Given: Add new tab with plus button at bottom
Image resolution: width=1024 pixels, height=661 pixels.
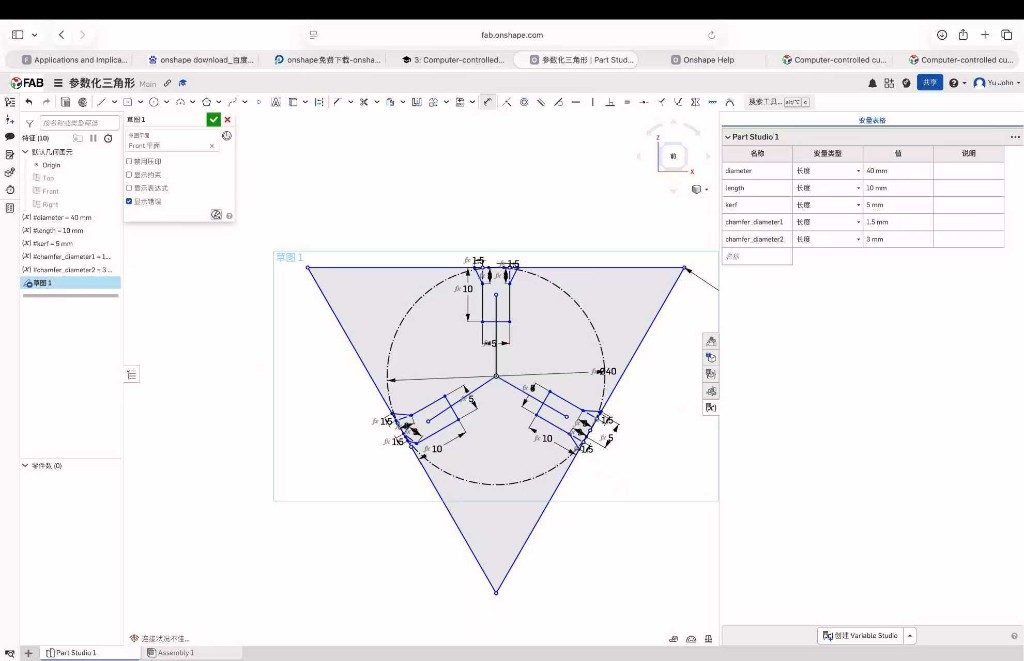Looking at the screenshot, I should click(x=28, y=653).
